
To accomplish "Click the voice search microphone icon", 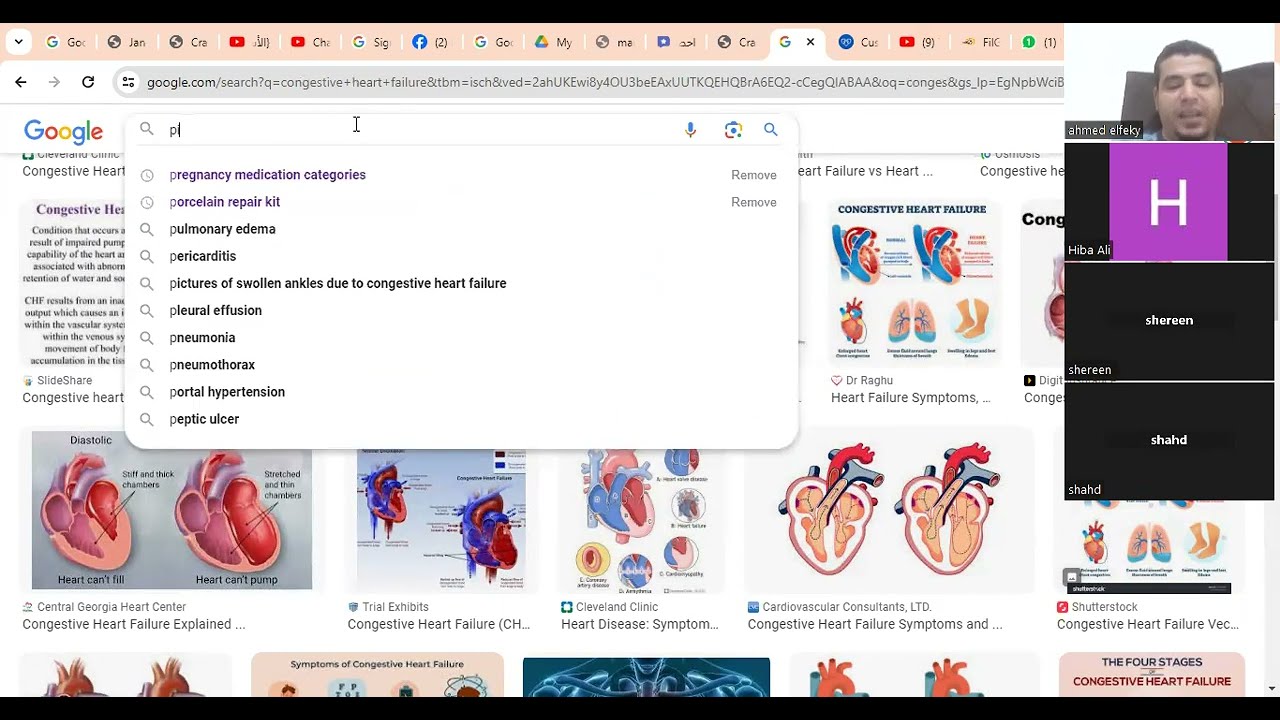I will pyautogui.click(x=690, y=130).
